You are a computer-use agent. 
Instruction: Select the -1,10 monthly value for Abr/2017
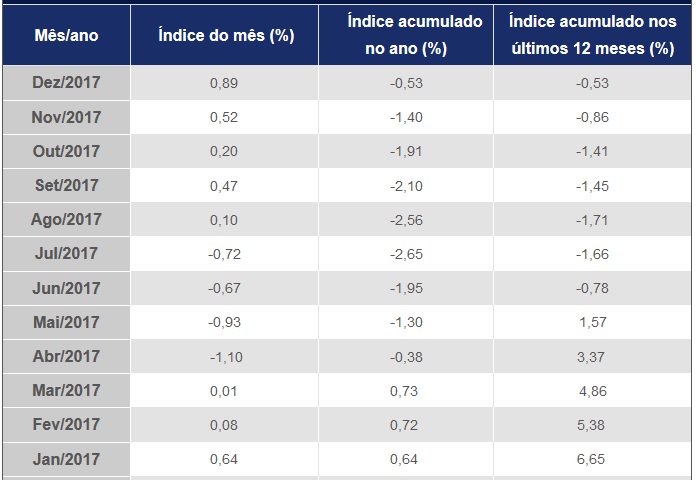224,357
